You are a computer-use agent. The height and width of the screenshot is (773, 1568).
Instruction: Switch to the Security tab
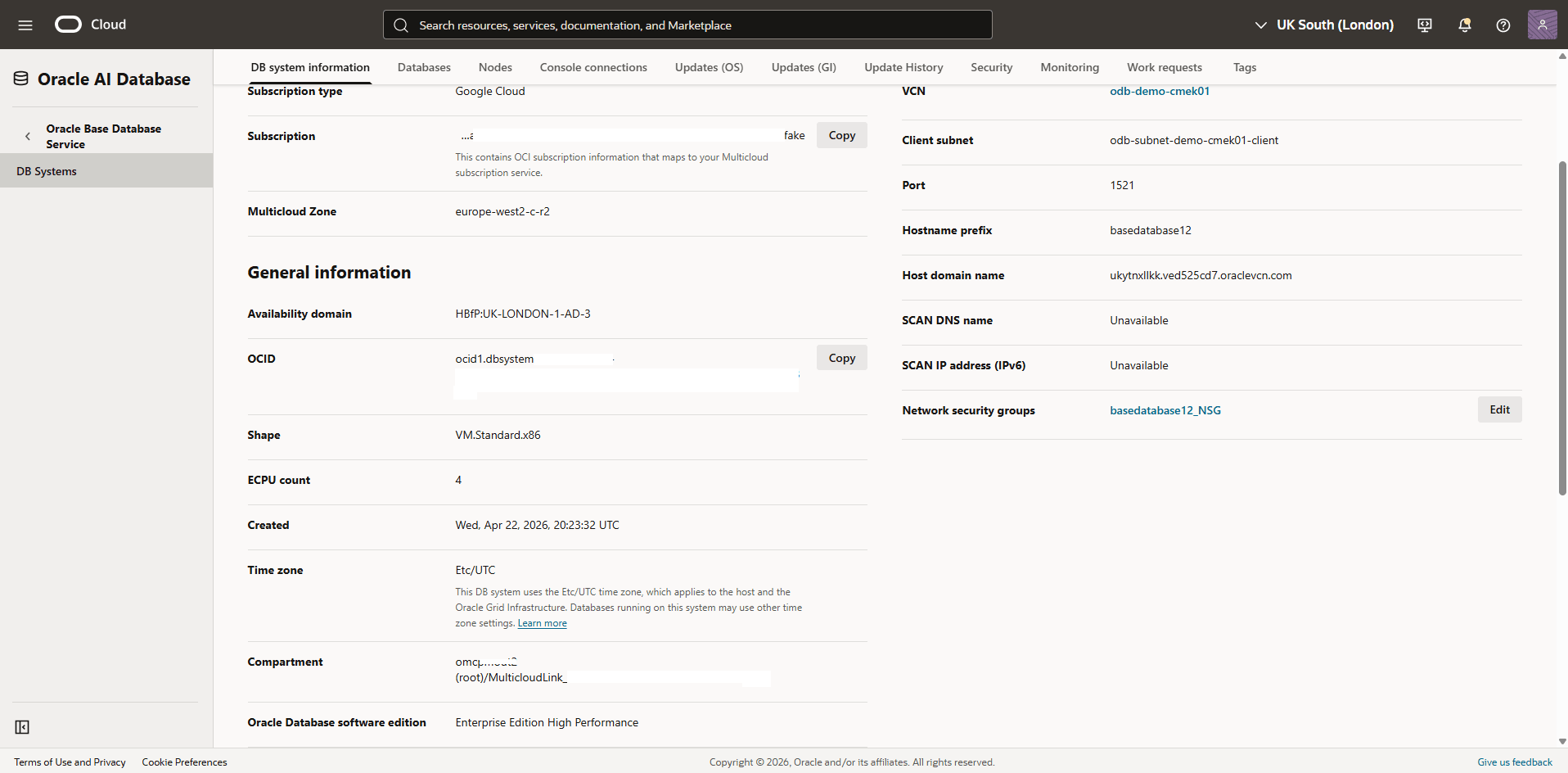click(992, 67)
